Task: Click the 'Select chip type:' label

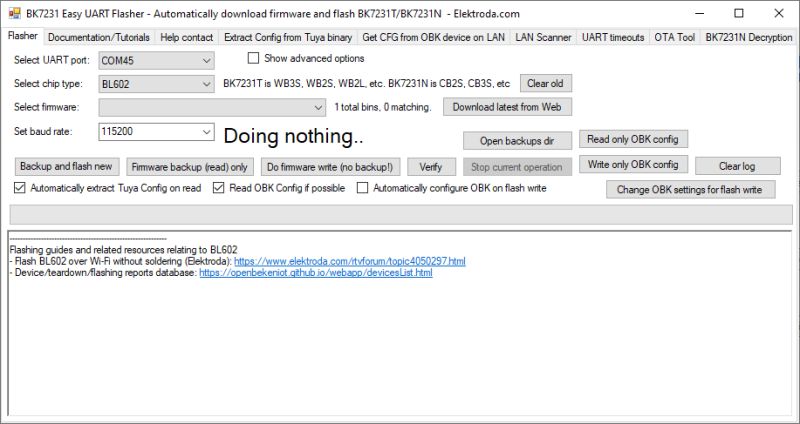Action: pos(48,84)
